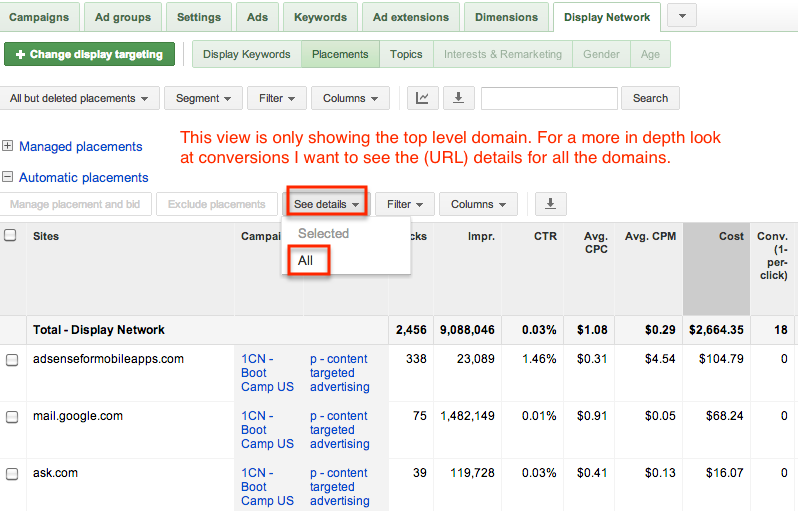Click the $2,664.35 total cost value
The image size is (798, 511).
coord(717,330)
